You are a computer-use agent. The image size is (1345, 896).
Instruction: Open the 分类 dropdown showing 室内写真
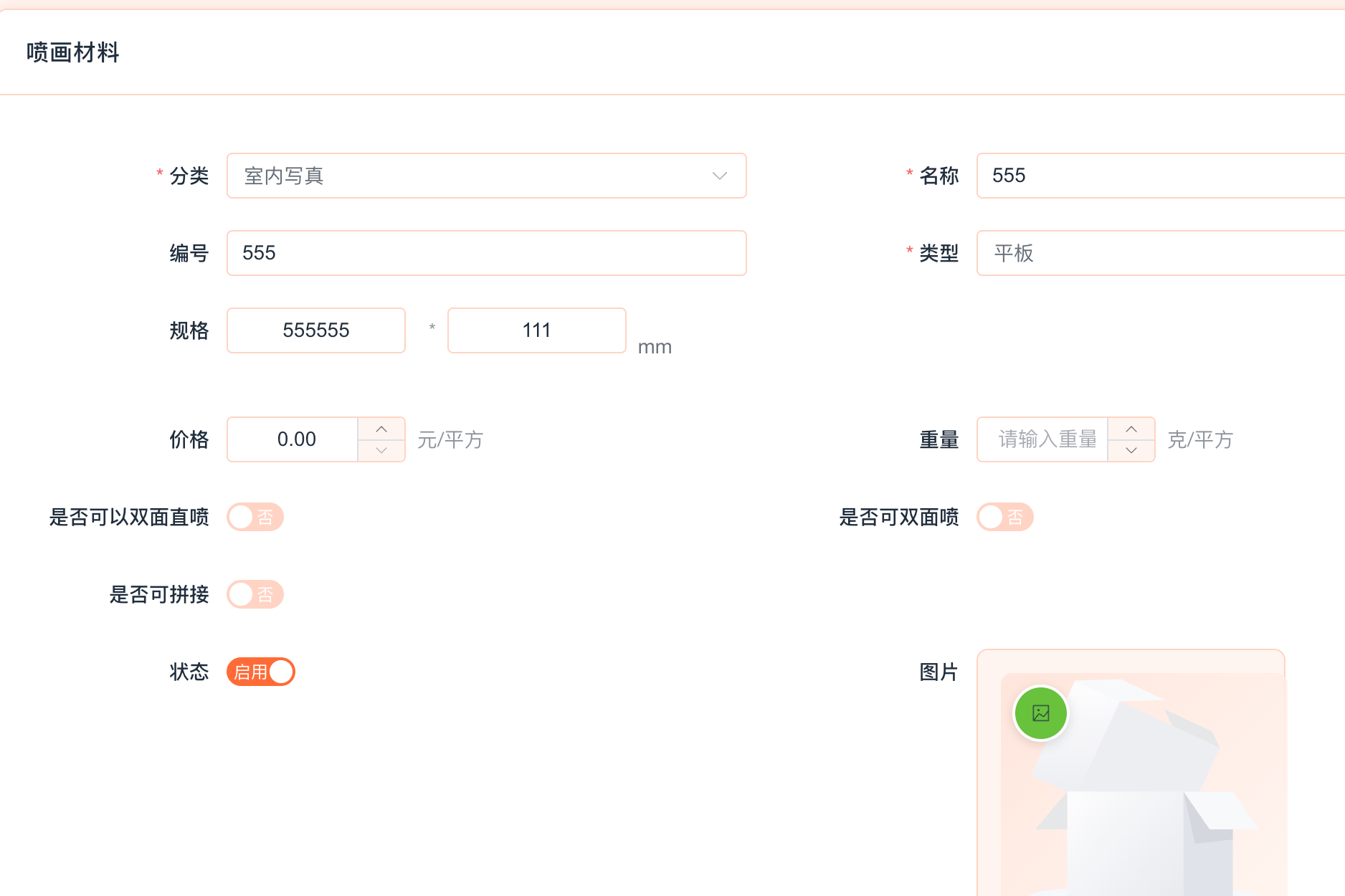pyautogui.click(x=473, y=176)
